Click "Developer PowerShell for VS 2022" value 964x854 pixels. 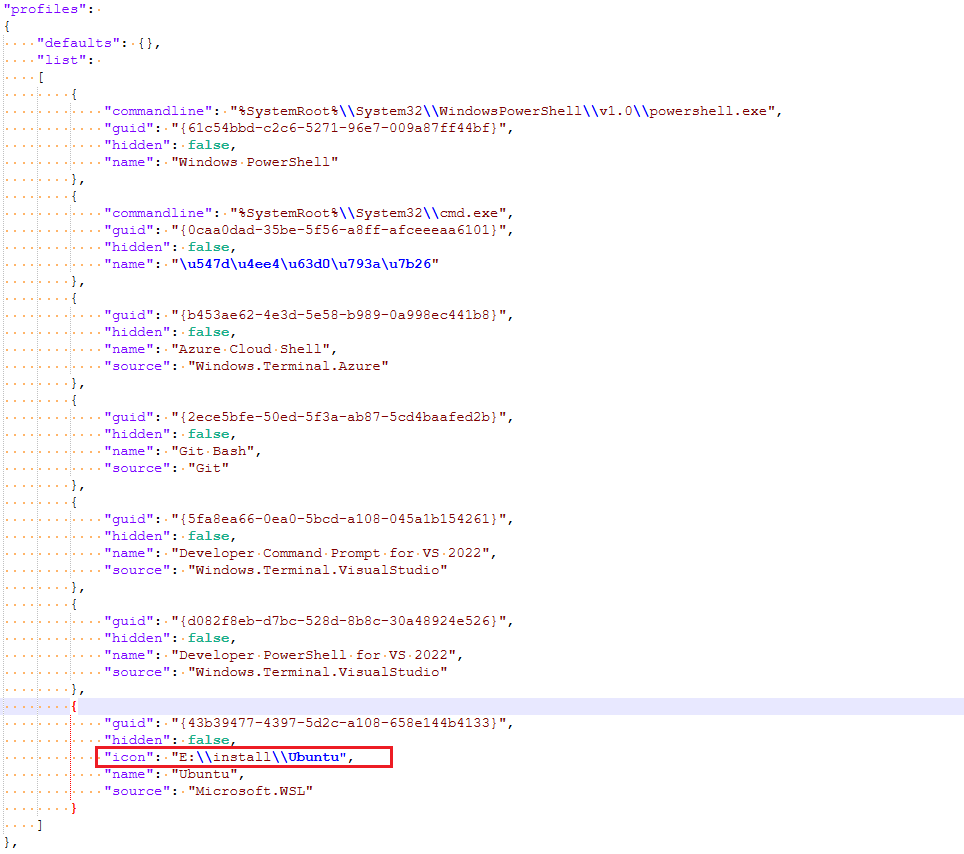tap(314, 655)
